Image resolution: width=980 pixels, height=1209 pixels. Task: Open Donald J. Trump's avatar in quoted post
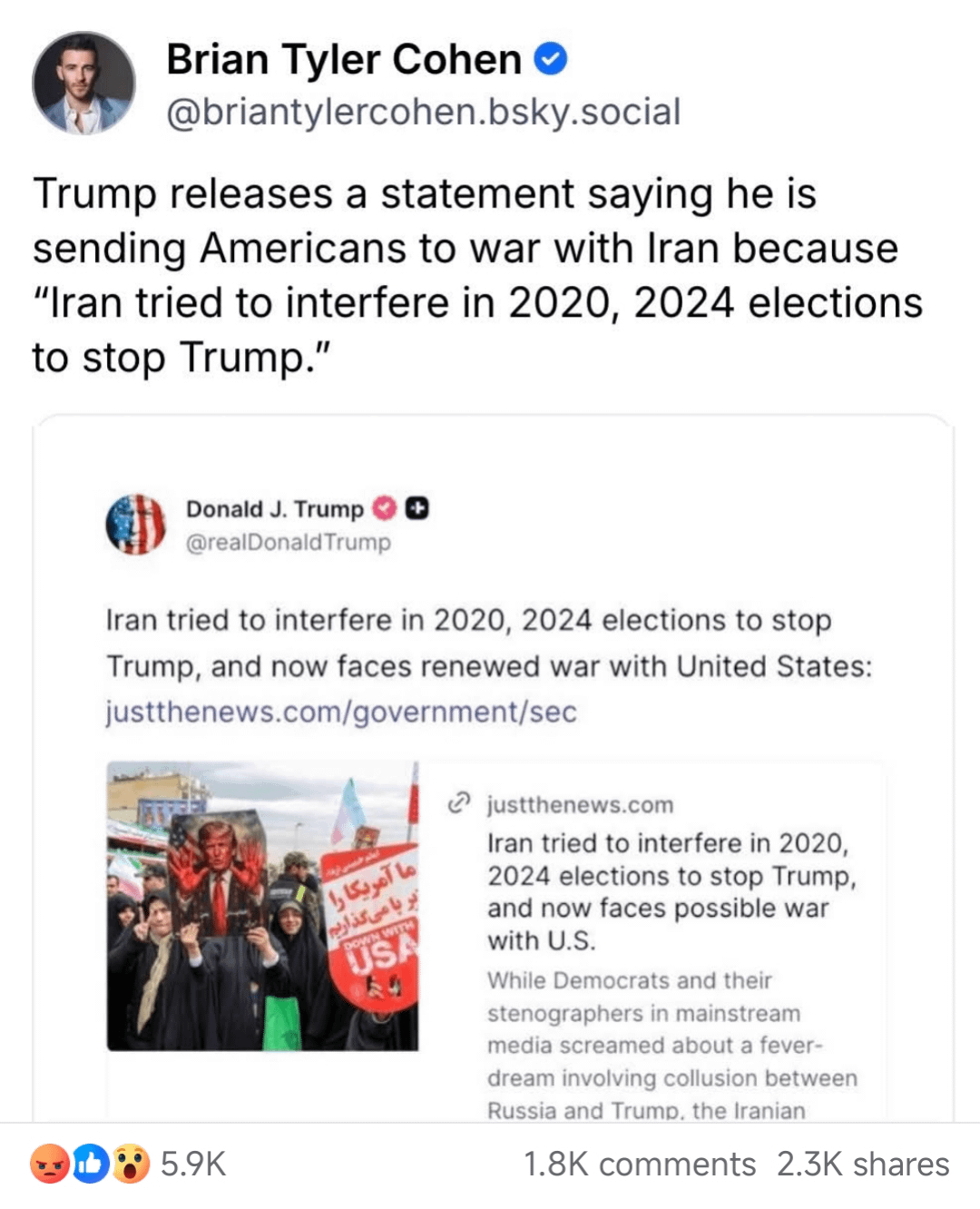136,524
